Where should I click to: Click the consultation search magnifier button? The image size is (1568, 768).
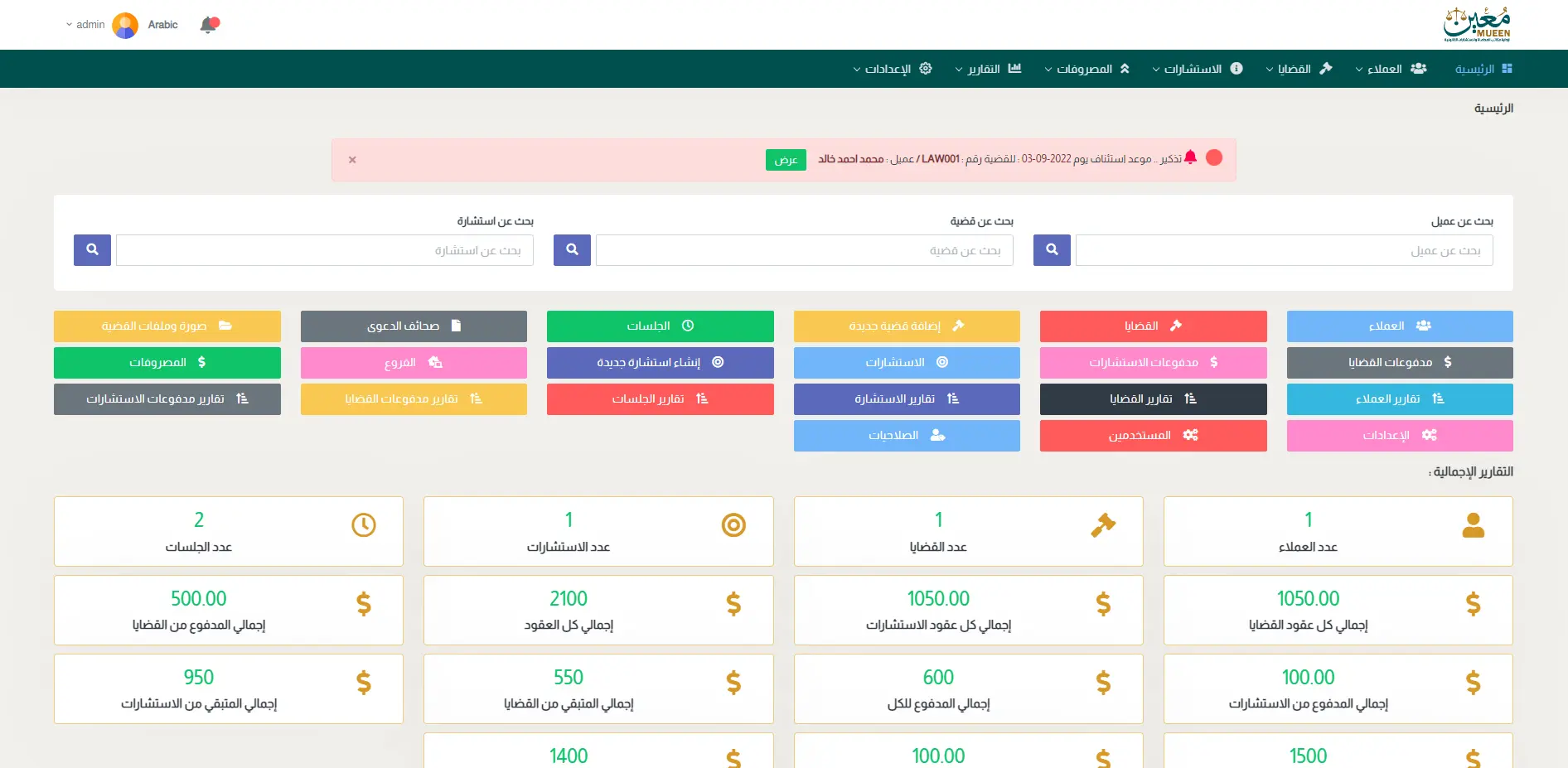pos(92,249)
